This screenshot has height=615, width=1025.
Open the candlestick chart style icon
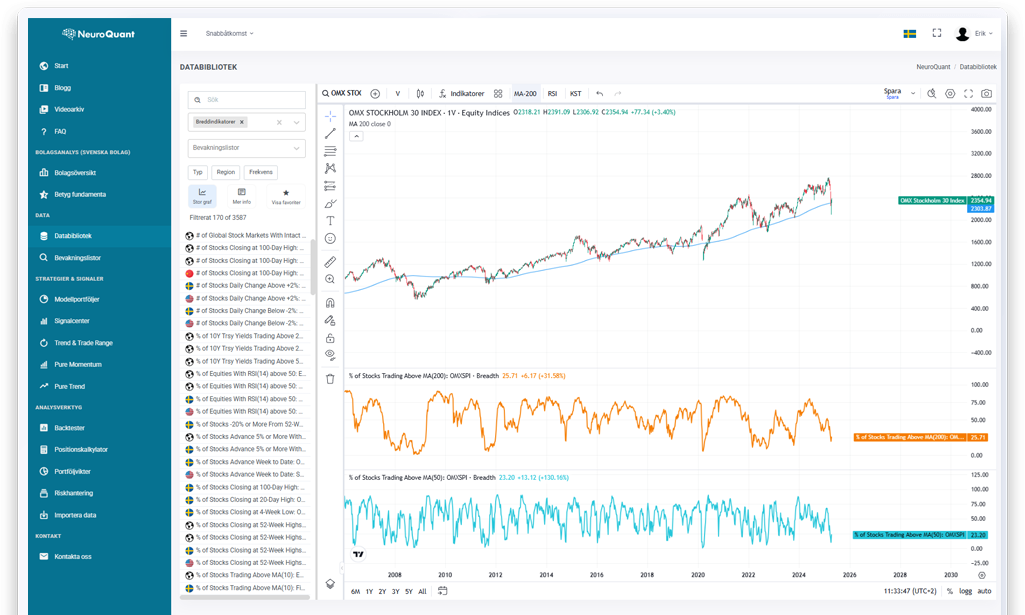point(421,93)
